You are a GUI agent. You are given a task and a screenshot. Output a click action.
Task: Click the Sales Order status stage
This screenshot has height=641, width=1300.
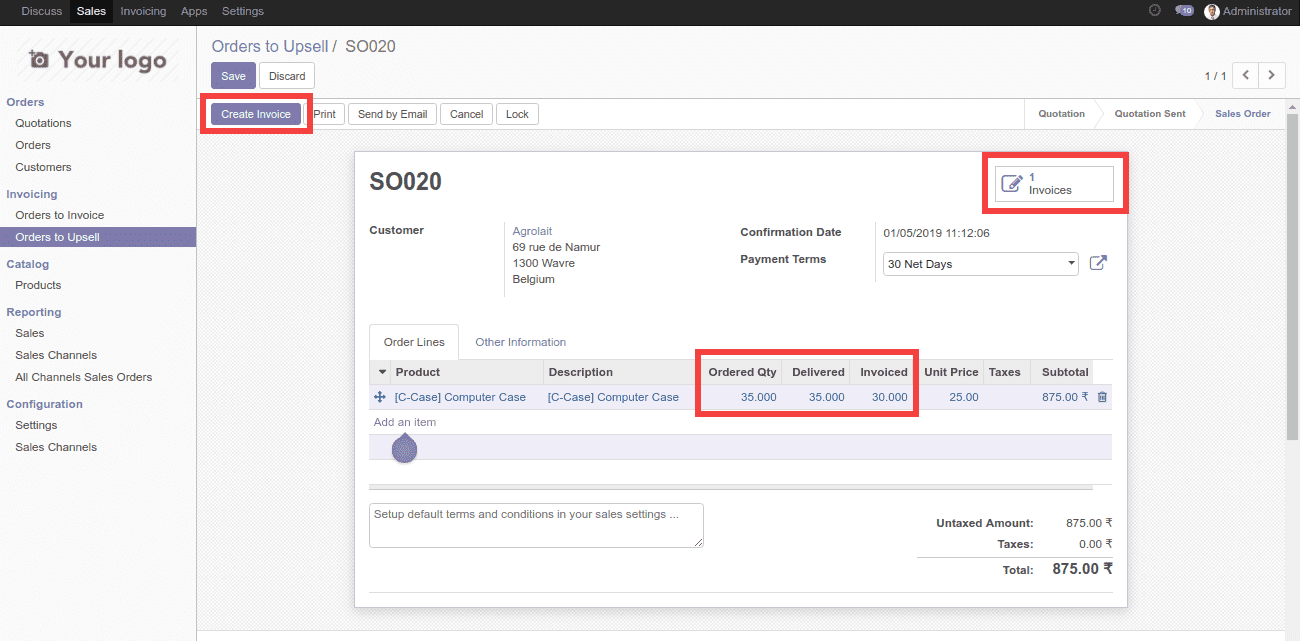1242,114
